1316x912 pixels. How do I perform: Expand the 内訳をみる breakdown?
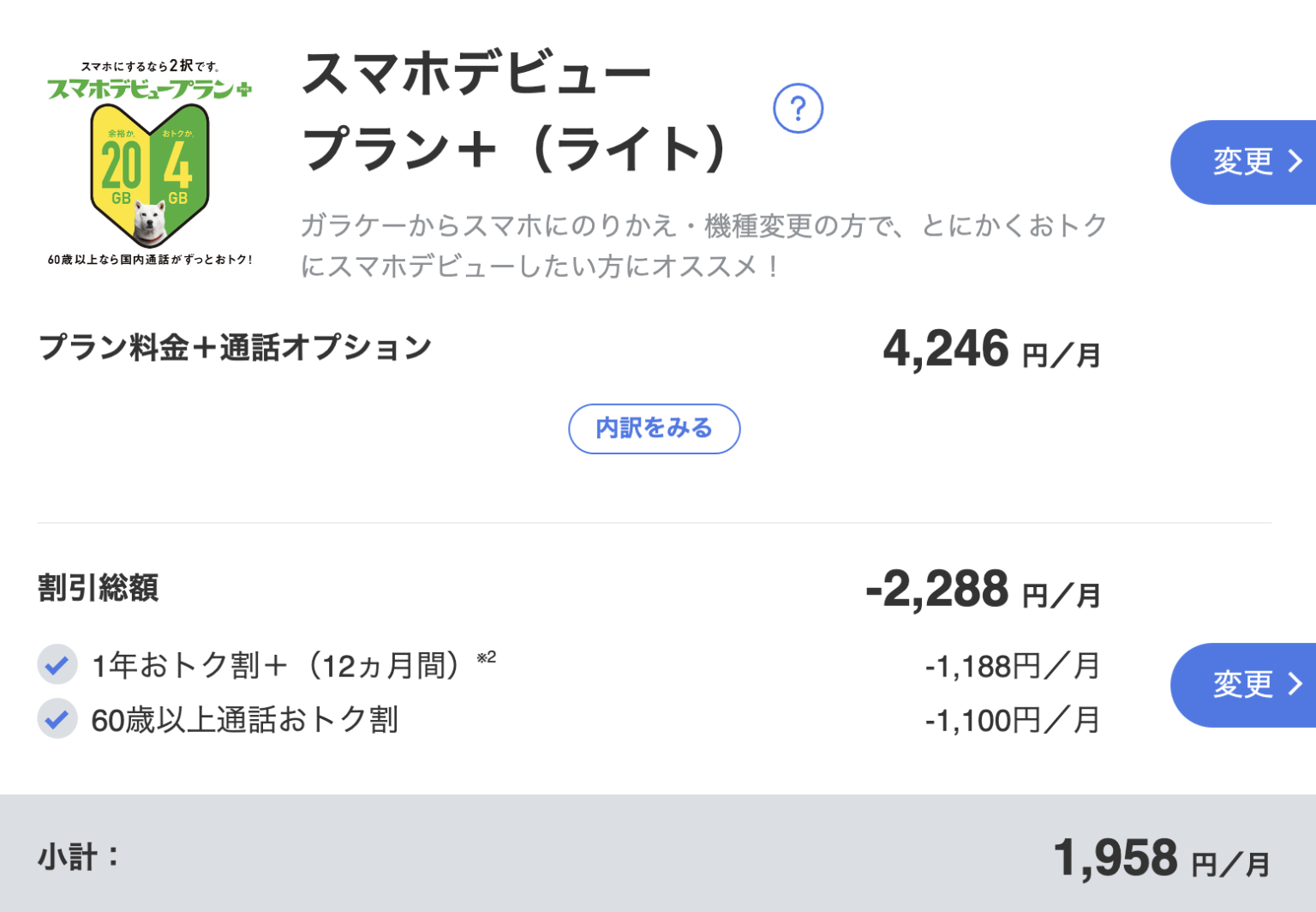click(x=654, y=429)
